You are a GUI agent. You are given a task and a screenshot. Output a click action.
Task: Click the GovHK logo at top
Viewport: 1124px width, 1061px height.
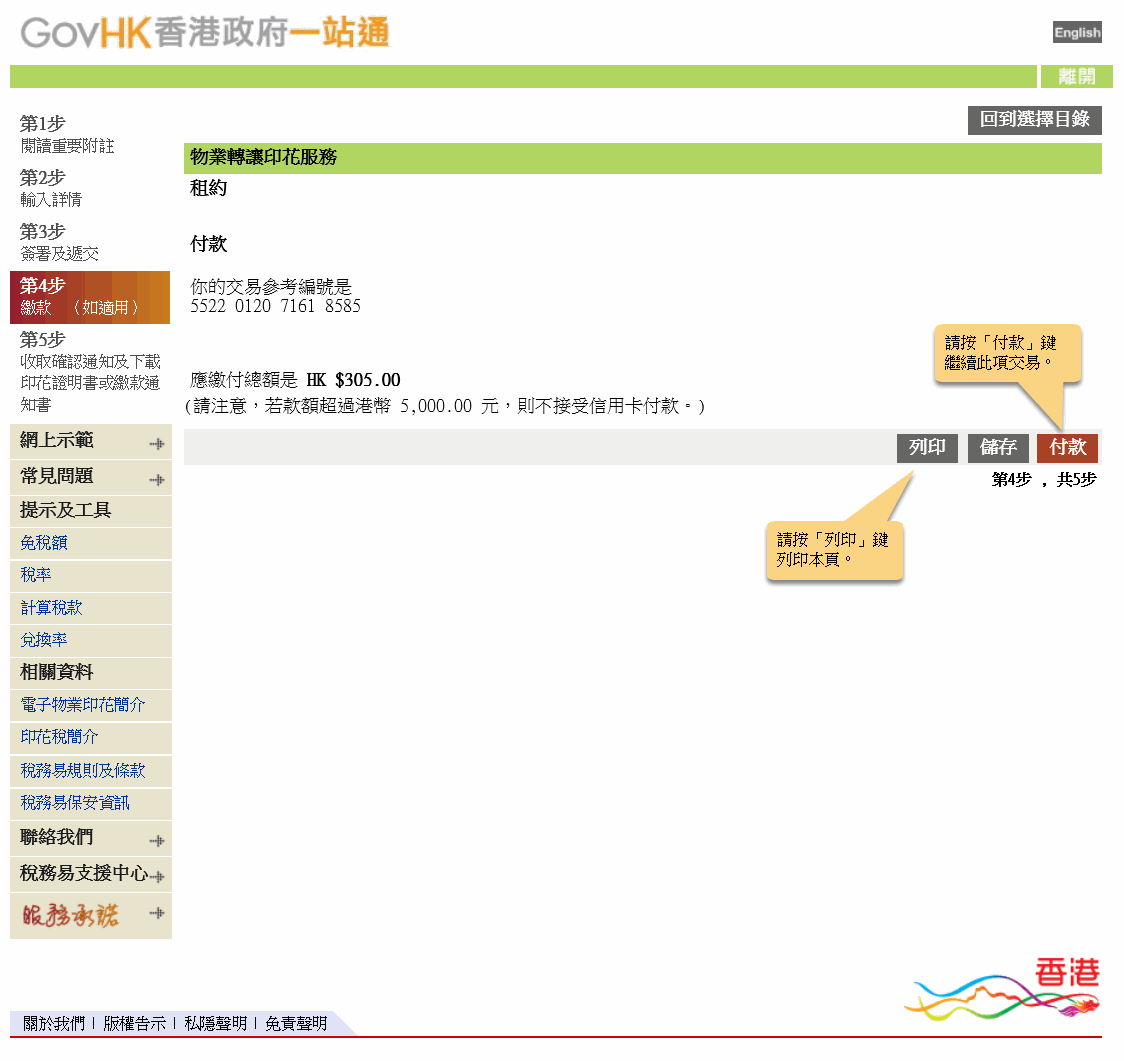point(205,33)
